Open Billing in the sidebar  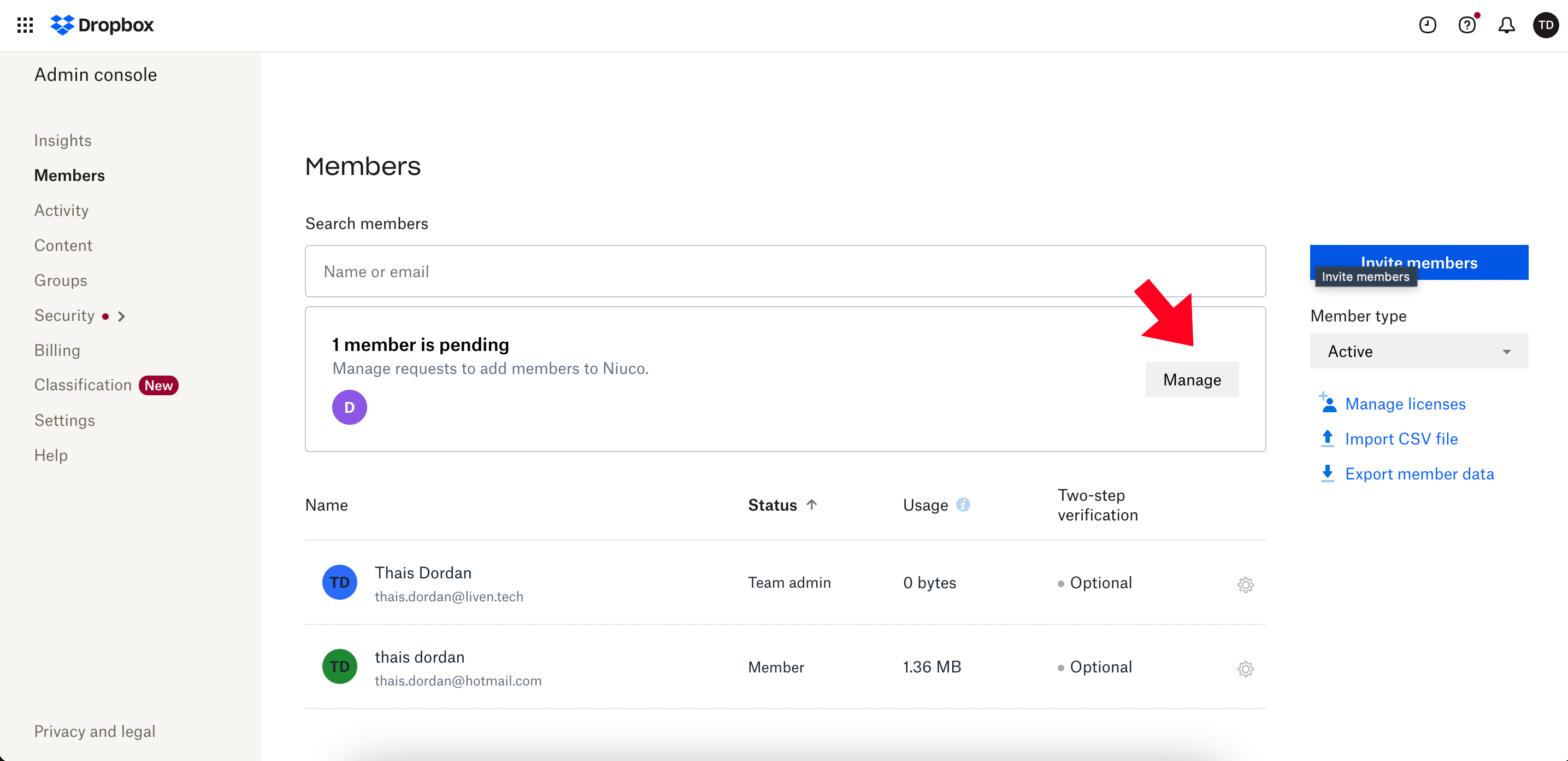coord(57,350)
